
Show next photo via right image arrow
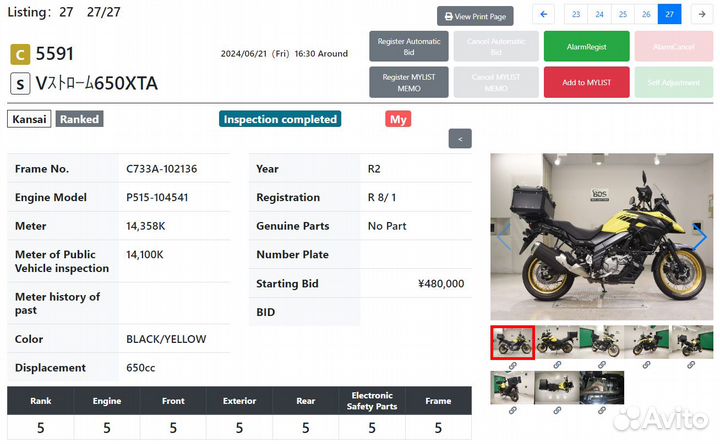pyautogui.click(x=700, y=237)
